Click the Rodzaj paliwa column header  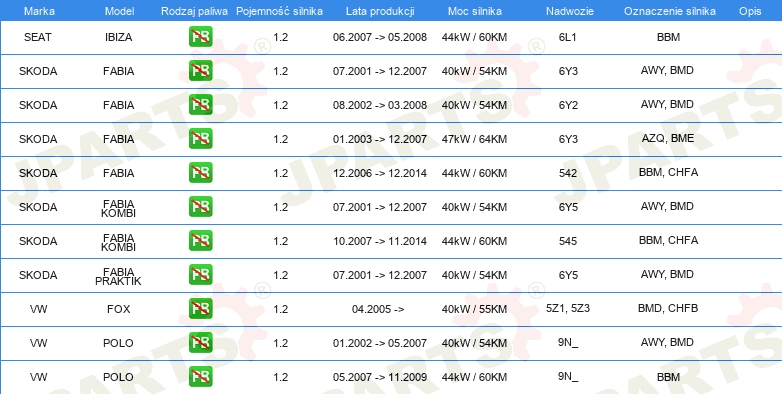[194, 11]
